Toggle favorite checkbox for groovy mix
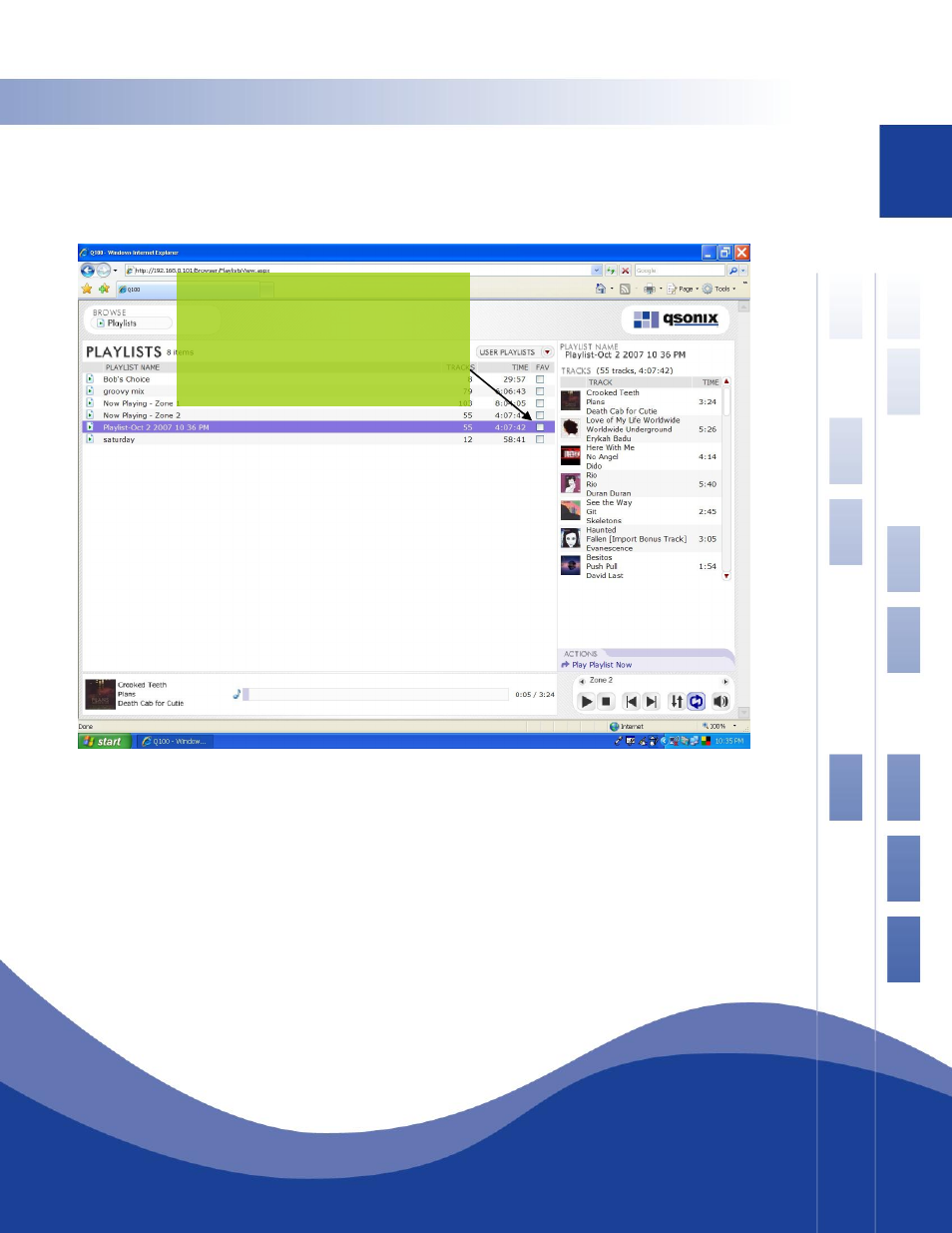 click(x=540, y=391)
